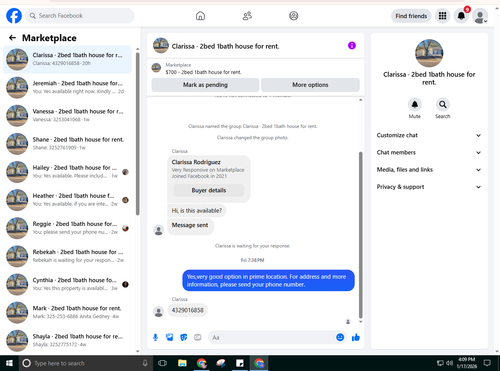Viewport: 500px width, 371px height.
Task: Open the emoji picker smiley icon
Action: [340, 337]
